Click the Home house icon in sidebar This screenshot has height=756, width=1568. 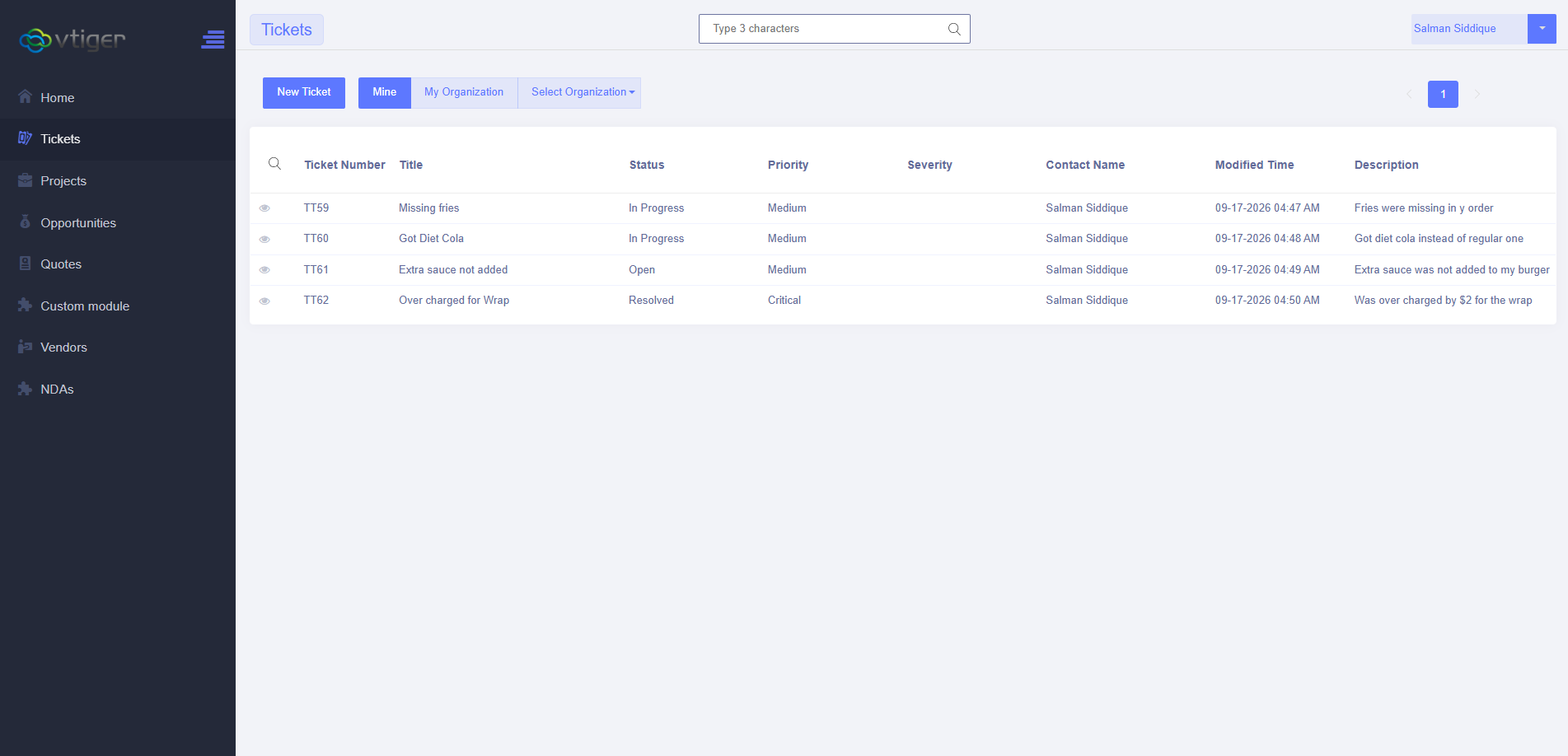(x=25, y=96)
